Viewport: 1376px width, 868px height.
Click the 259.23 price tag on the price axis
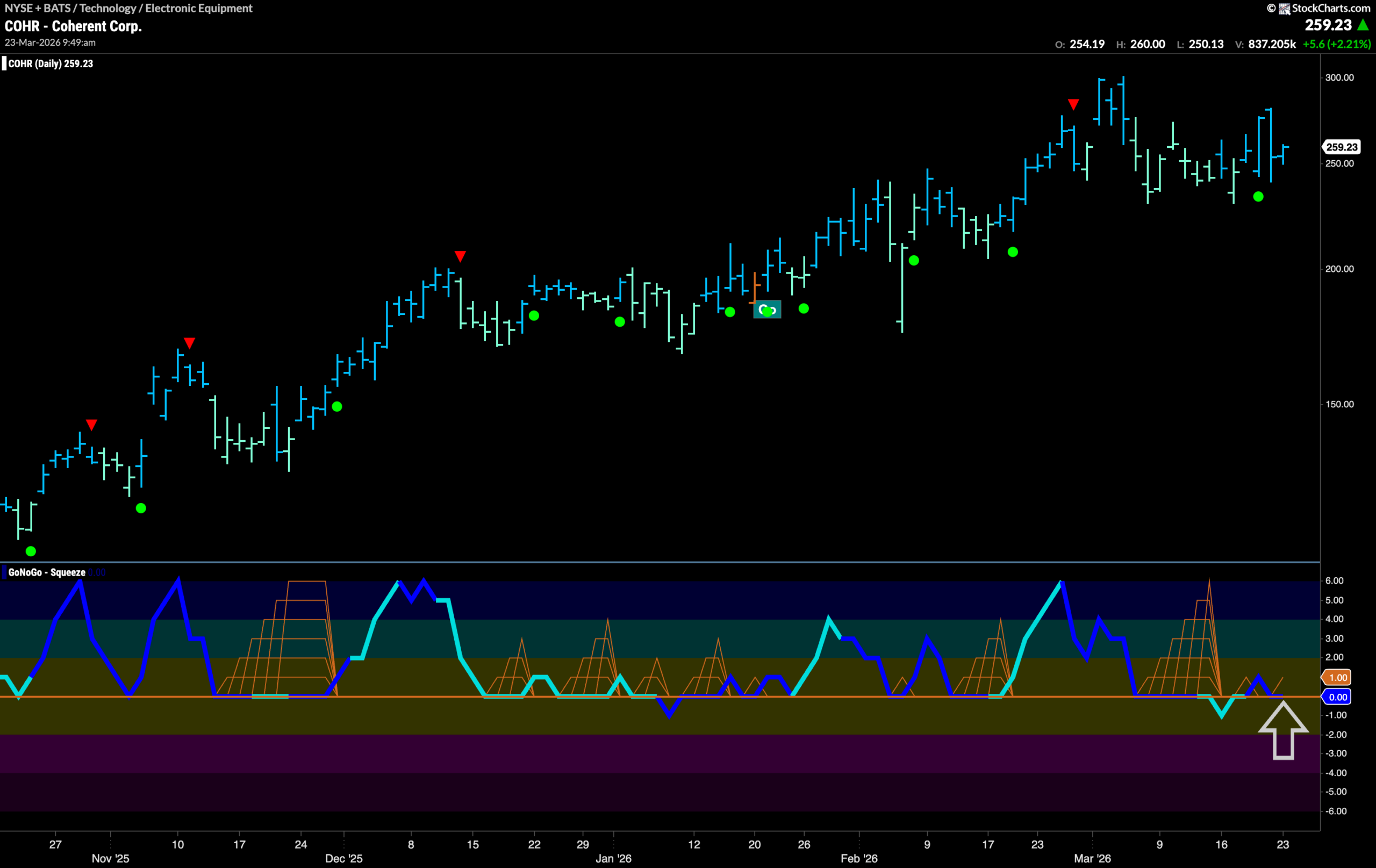point(1341,147)
